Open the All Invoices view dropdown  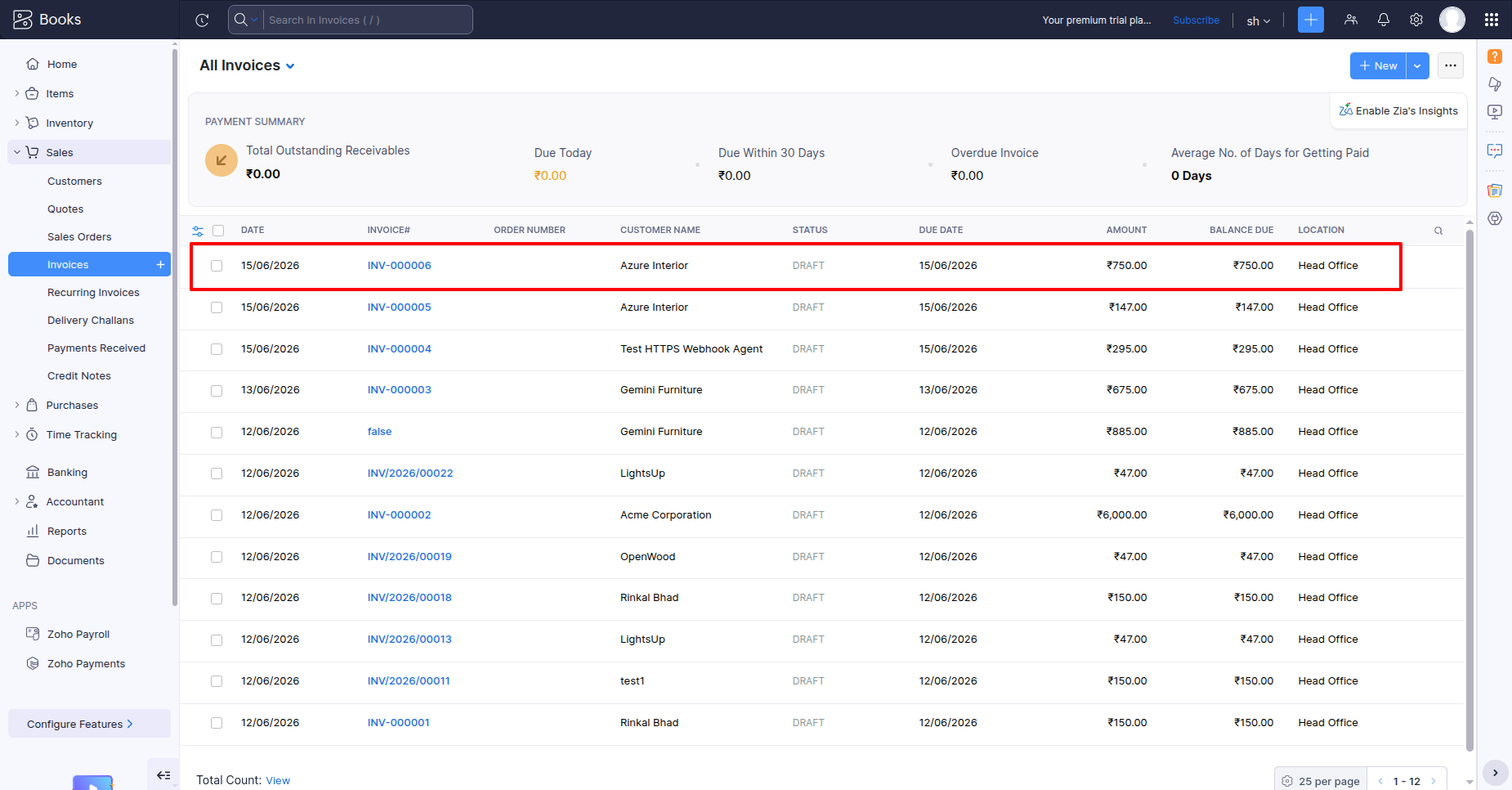click(247, 65)
